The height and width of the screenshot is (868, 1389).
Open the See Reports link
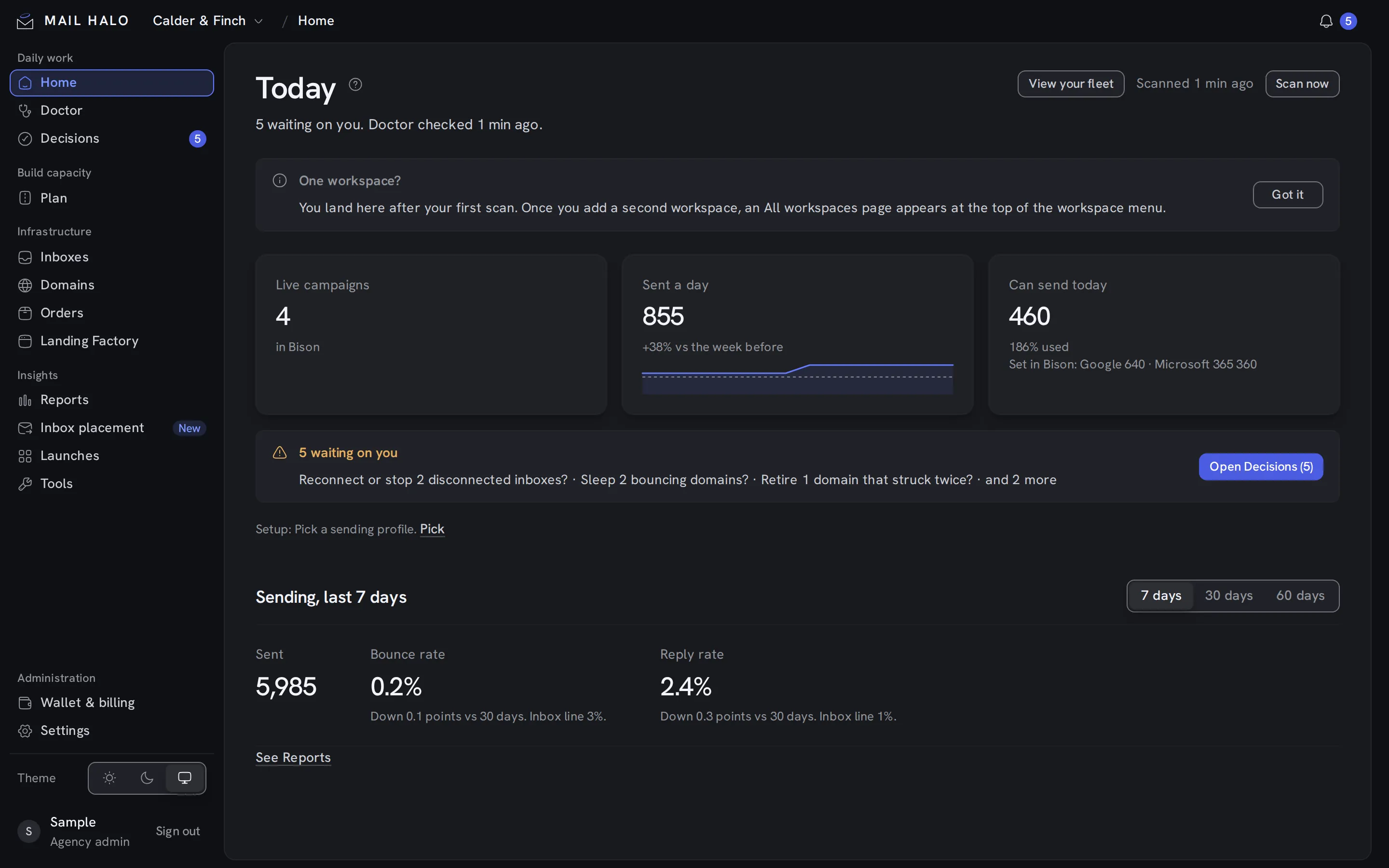click(x=293, y=757)
